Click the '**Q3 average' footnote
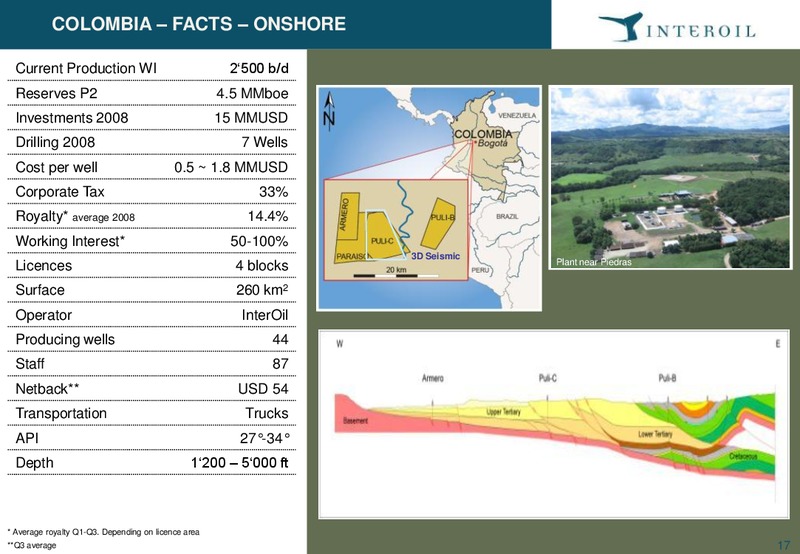Screen dimensions: 800x554 [32, 545]
